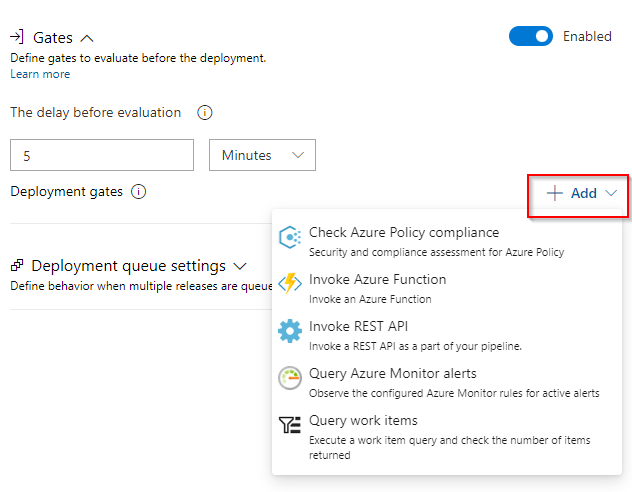
Task: Click the Invoke REST API gear icon
Action: pos(290,331)
